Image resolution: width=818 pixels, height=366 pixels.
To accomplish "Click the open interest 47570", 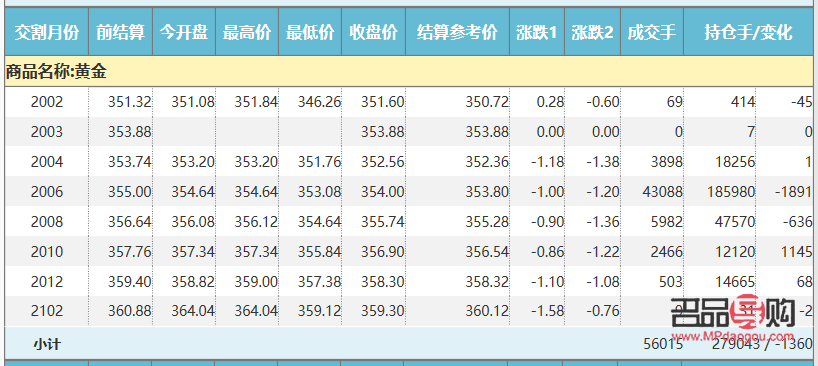I will (x=734, y=222).
